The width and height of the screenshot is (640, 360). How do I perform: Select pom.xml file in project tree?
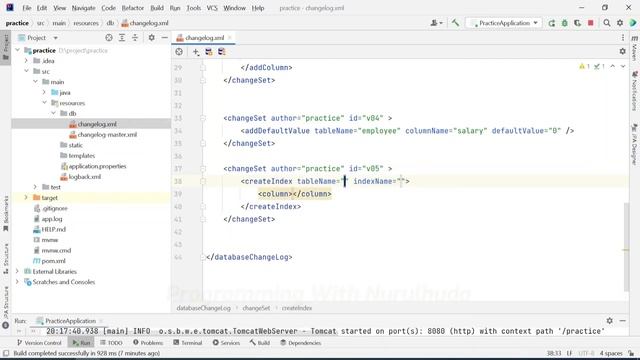point(53,261)
